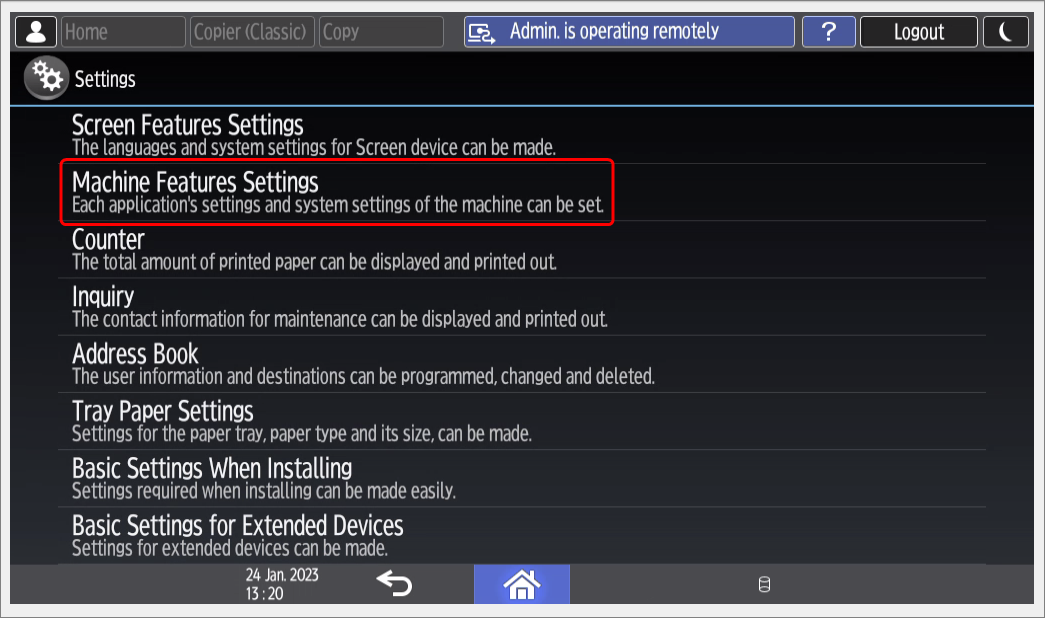1045x618 pixels.
Task: Click the user profile icon
Action: (x=36, y=32)
